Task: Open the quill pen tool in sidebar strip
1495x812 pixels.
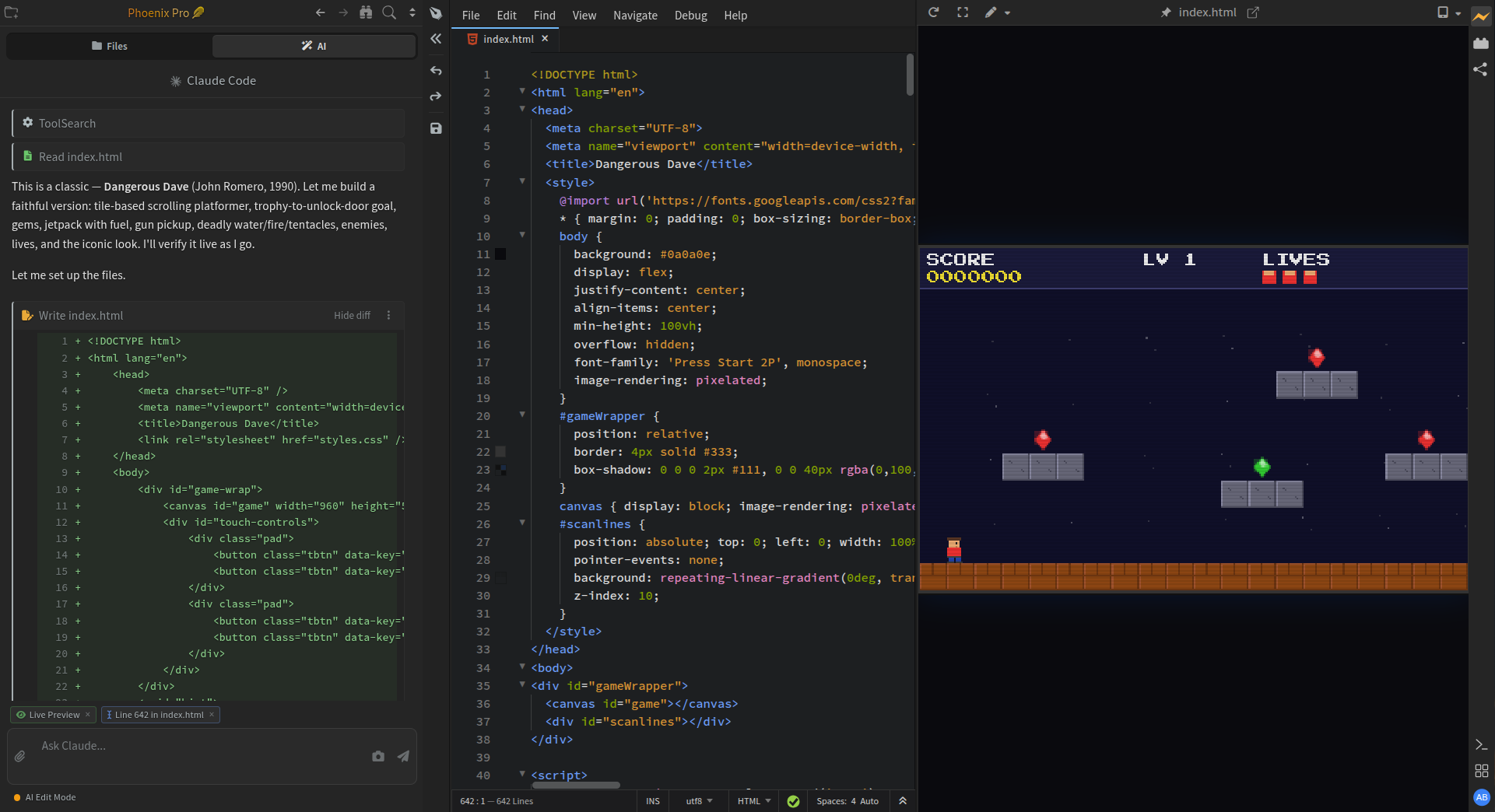Action: [436, 13]
